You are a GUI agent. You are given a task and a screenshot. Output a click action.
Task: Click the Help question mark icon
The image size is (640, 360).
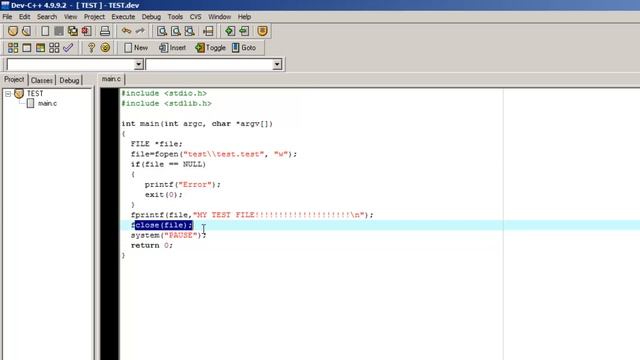[x=91, y=48]
